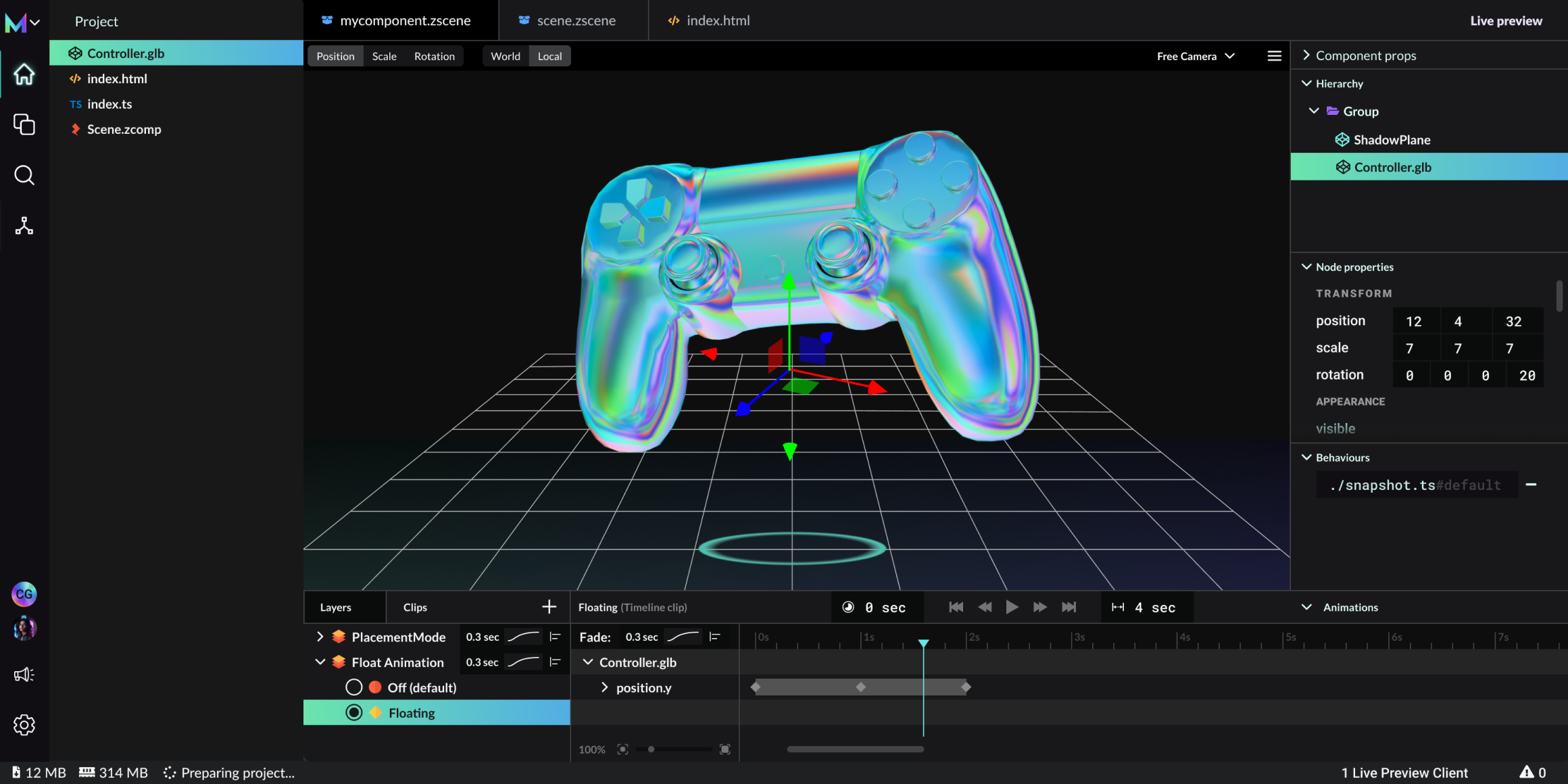Click the timeline zoom slider
The width and height of the screenshot is (1568, 784).
pyautogui.click(x=651, y=749)
